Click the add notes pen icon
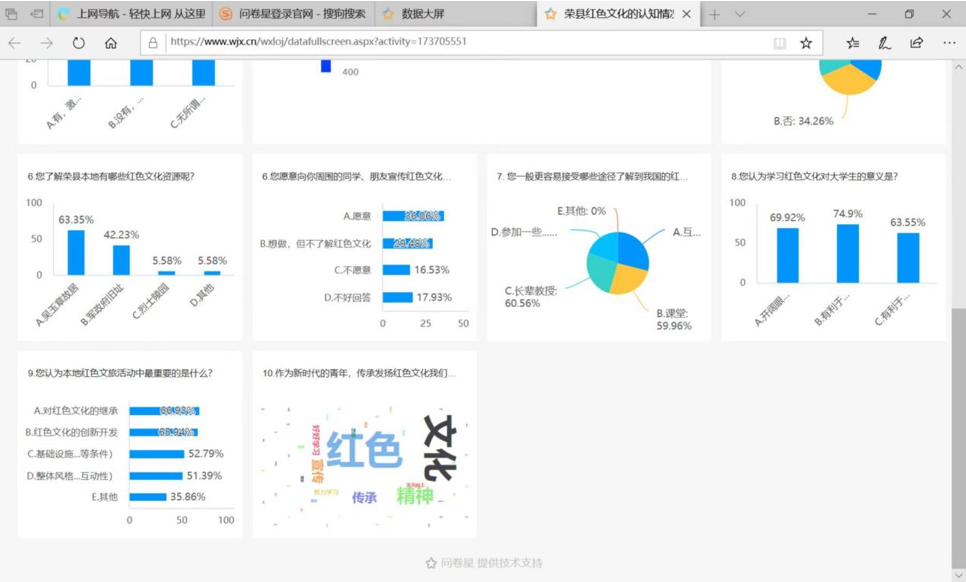This screenshot has height=582, width=966. (x=884, y=43)
